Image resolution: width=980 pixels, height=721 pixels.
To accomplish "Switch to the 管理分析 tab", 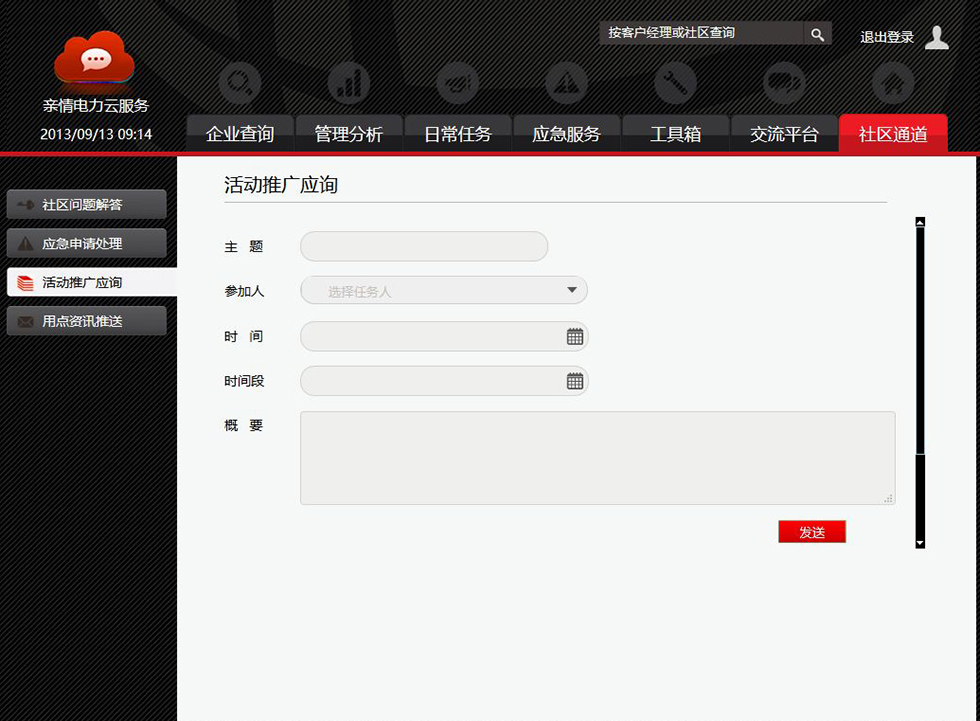I will [349, 133].
